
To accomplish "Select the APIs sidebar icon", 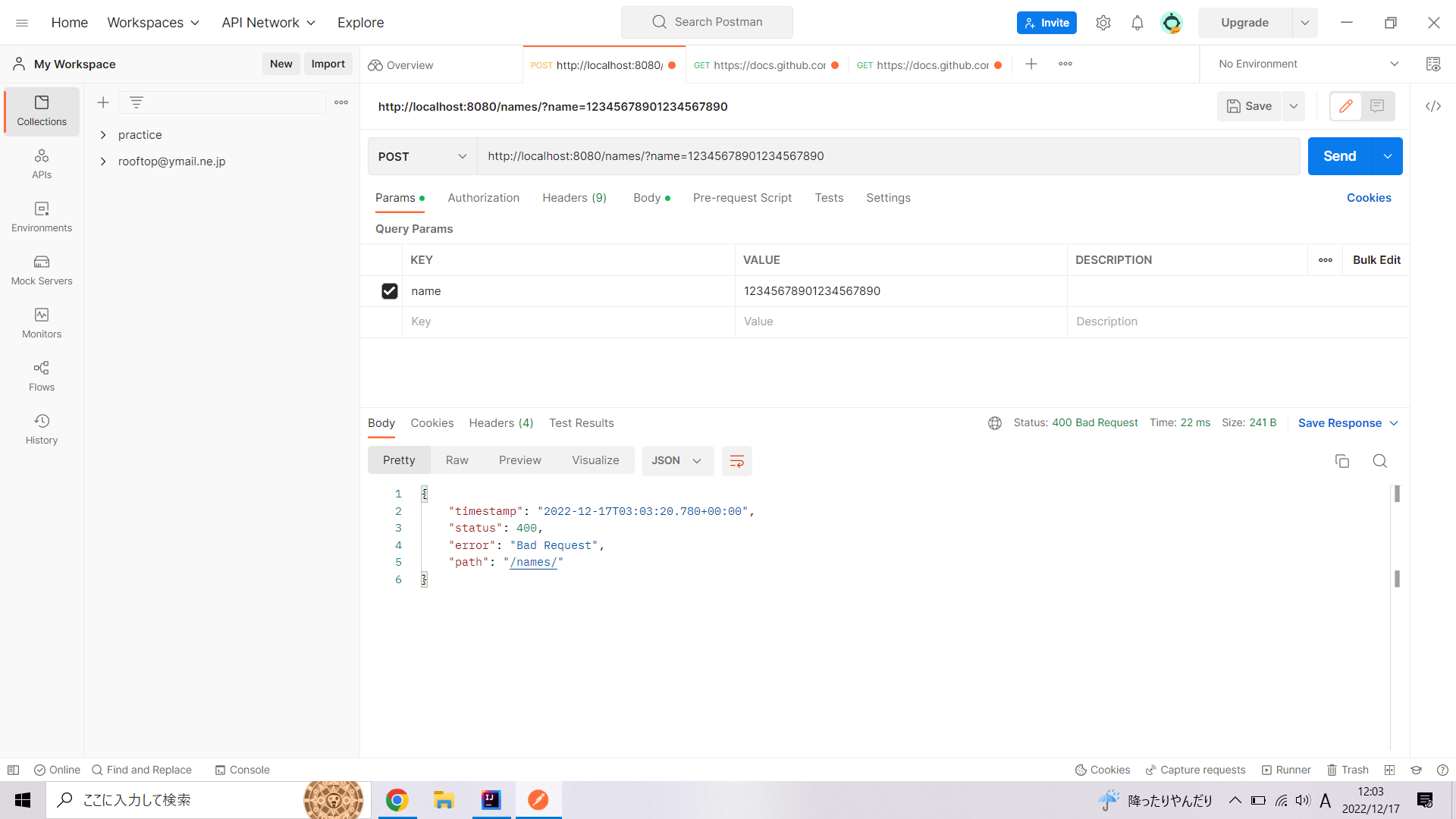I will click(x=41, y=163).
